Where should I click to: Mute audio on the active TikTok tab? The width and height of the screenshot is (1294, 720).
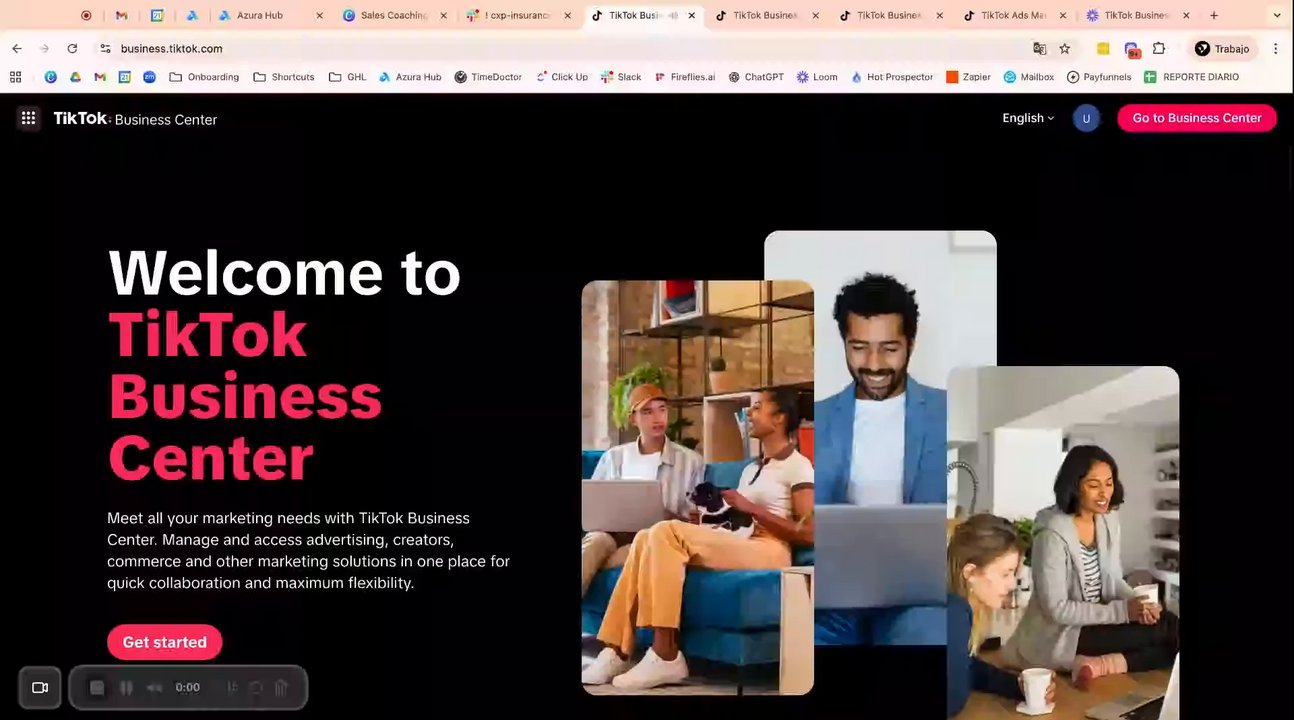pyautogui.click(x=673, y=15)
